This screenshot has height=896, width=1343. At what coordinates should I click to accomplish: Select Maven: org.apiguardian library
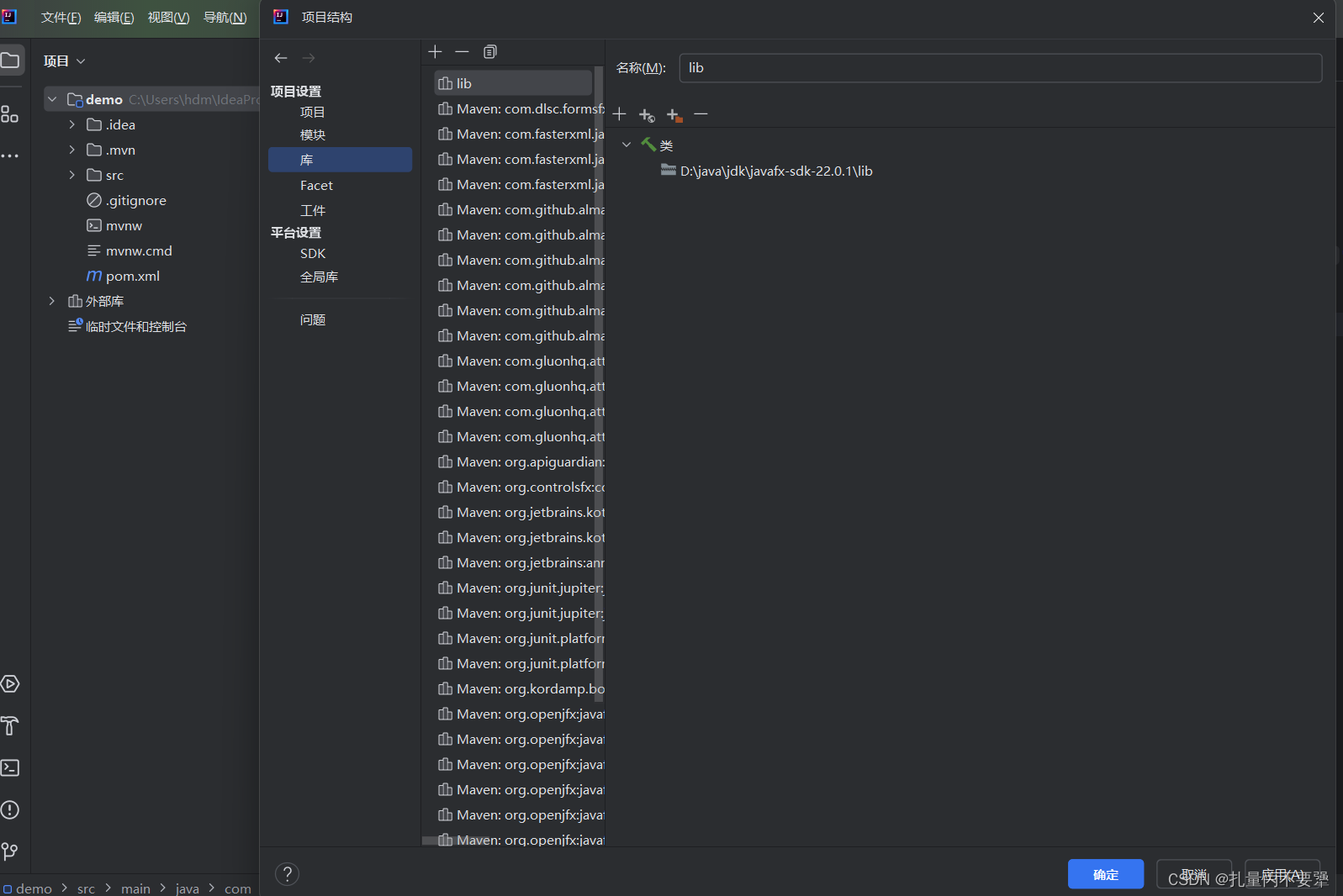tap(521, 462)
